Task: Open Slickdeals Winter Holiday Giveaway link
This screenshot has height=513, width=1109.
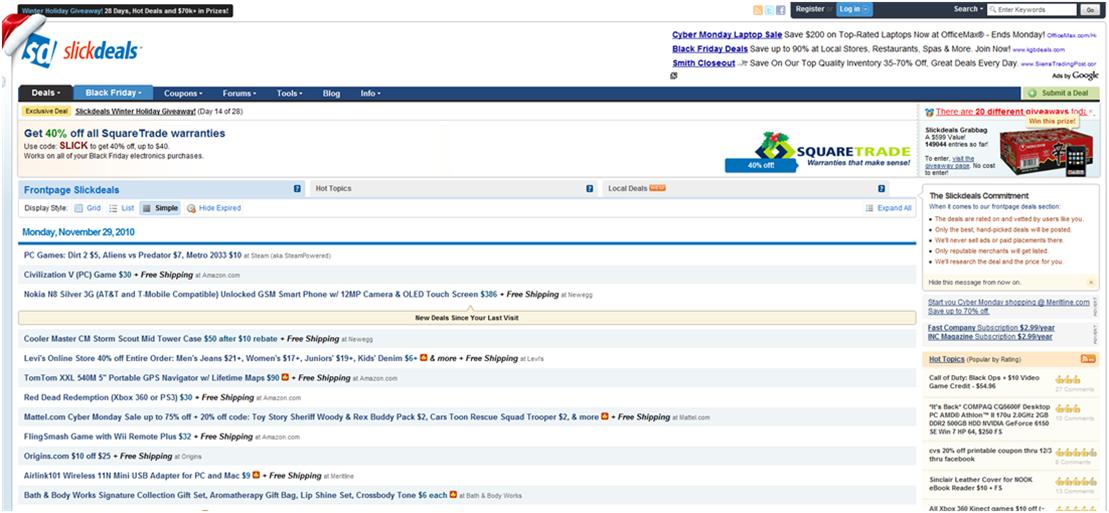Action: coord(136,111)
